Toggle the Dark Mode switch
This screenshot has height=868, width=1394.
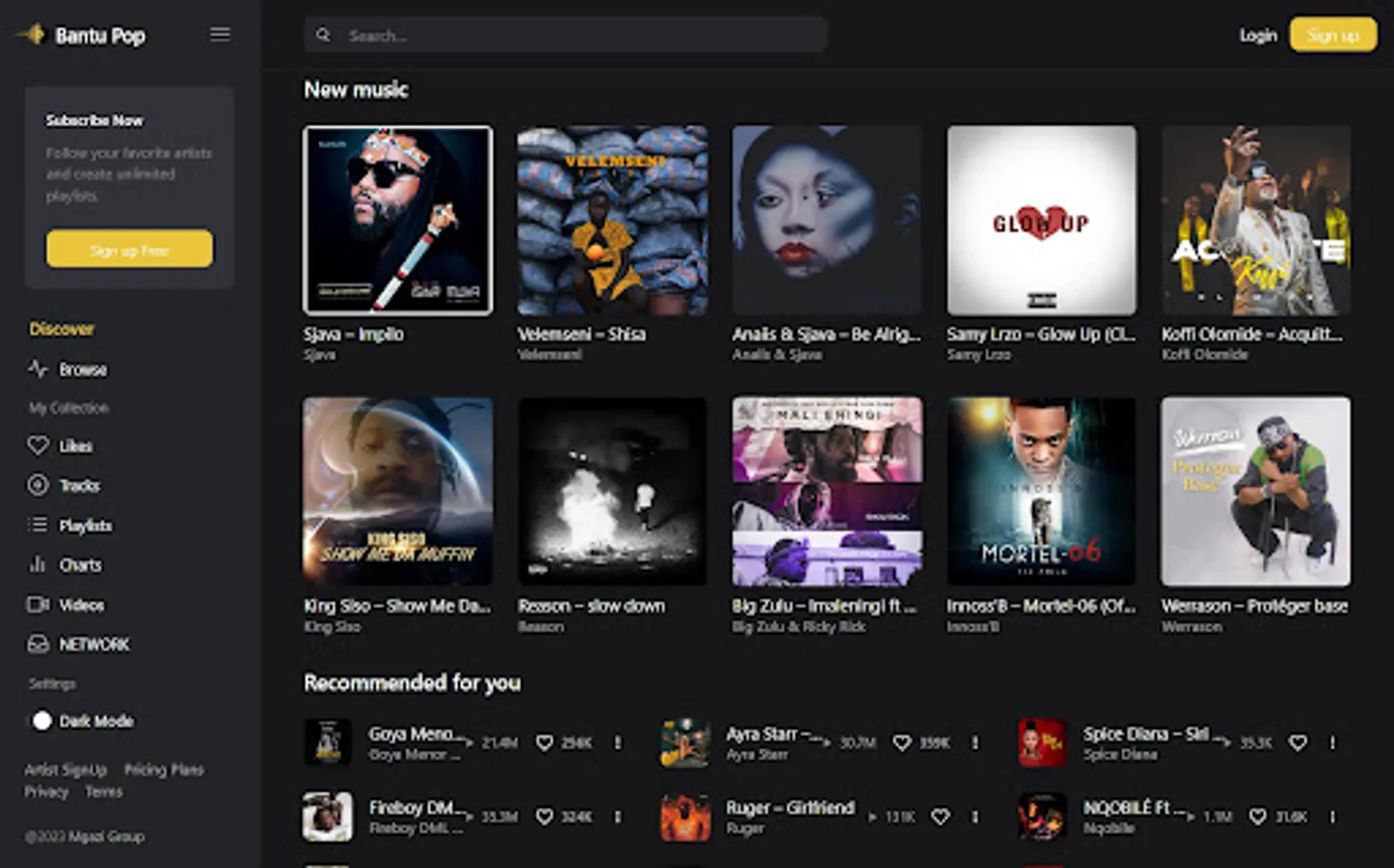coord(41,720)
